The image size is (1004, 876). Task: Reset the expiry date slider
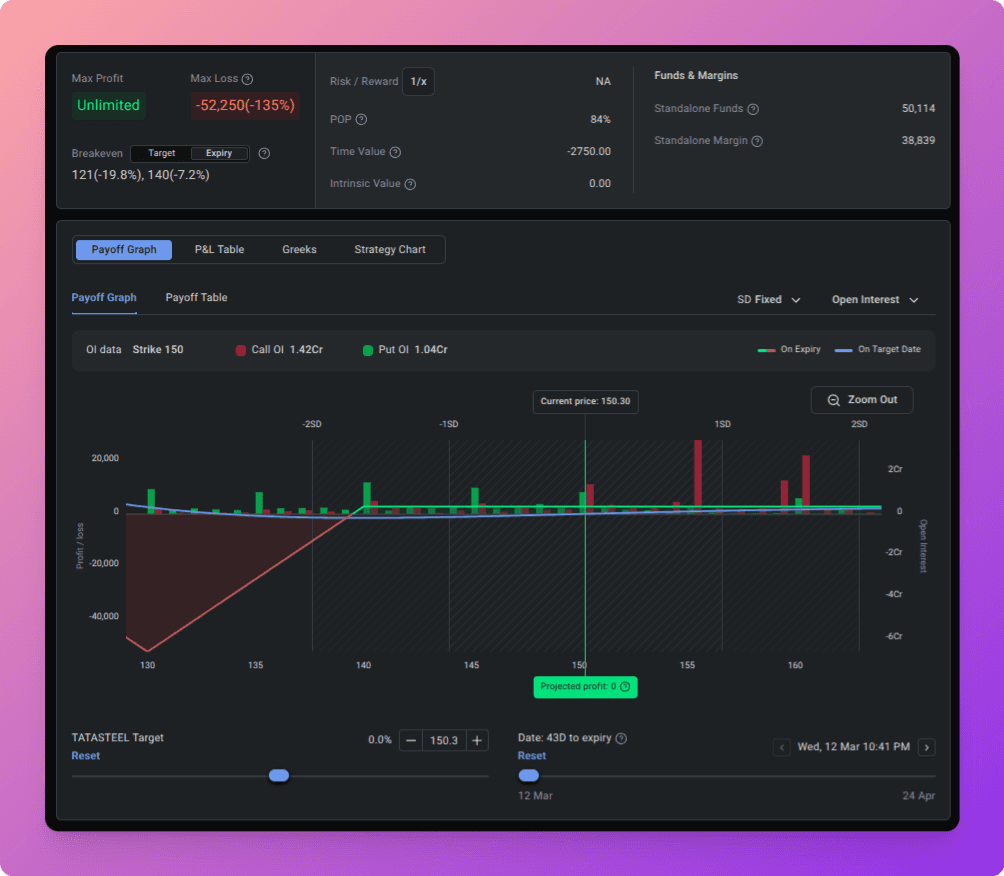pos(531,756)
